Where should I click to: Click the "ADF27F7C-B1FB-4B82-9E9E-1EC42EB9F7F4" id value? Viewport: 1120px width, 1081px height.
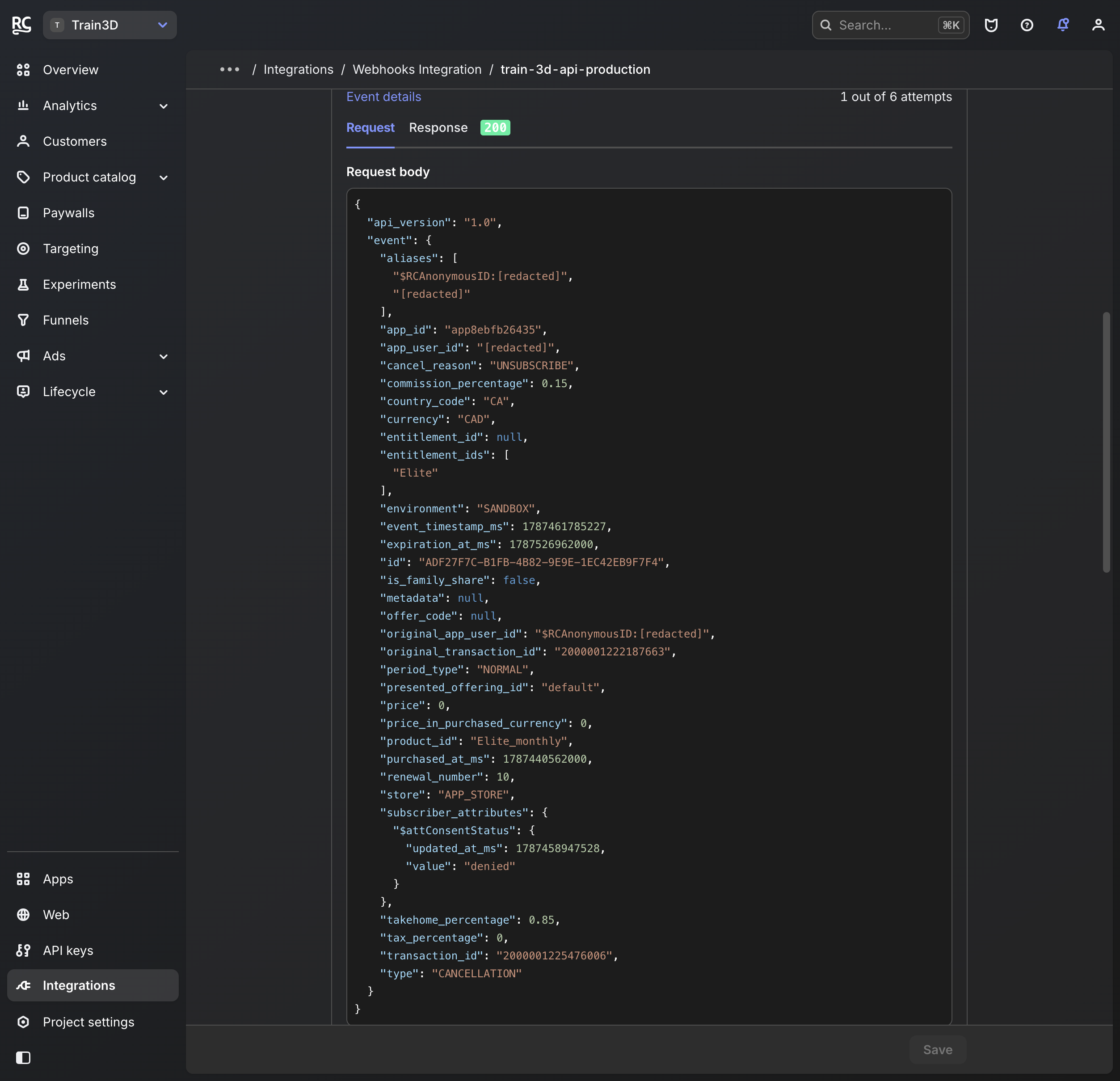pos(541,562)
